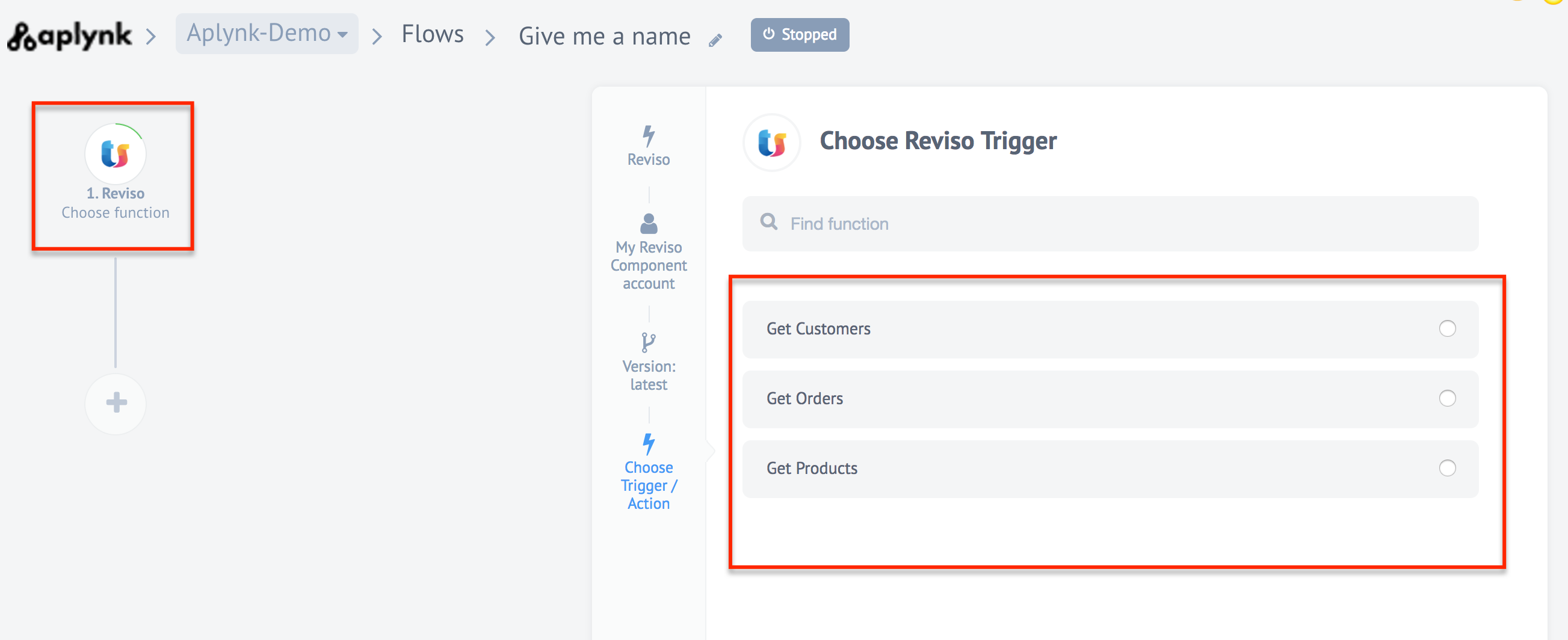Select the Get Orders radio button
The image size is (1568, 640).
[1447, 398]
